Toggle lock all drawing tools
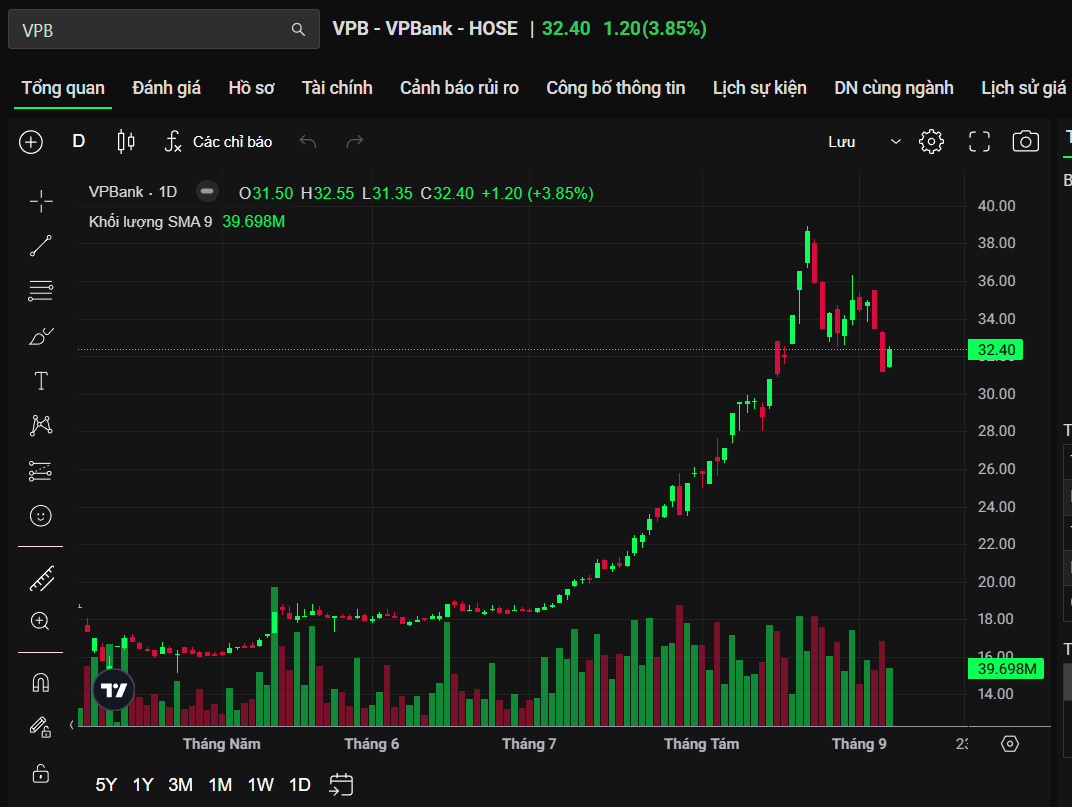Viewport: 1072px width, 807px height. tap(41, 773)
